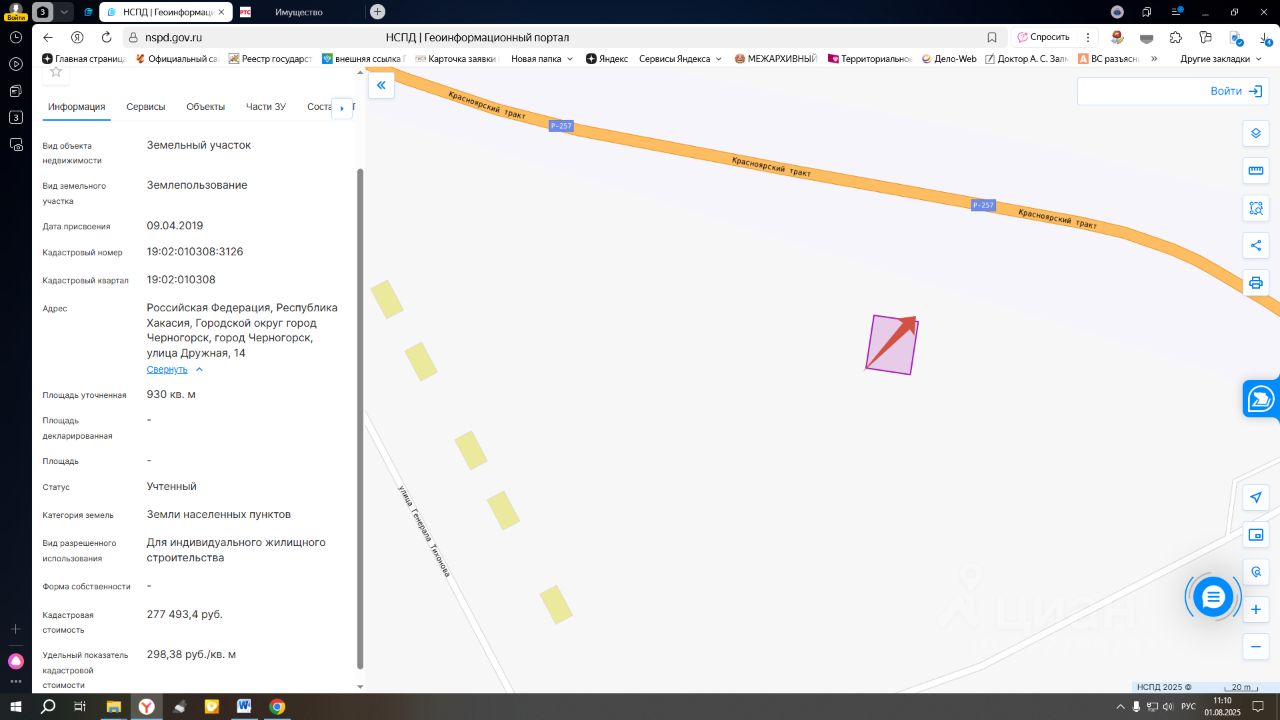Open the Windows Start menu

point(15,707)
